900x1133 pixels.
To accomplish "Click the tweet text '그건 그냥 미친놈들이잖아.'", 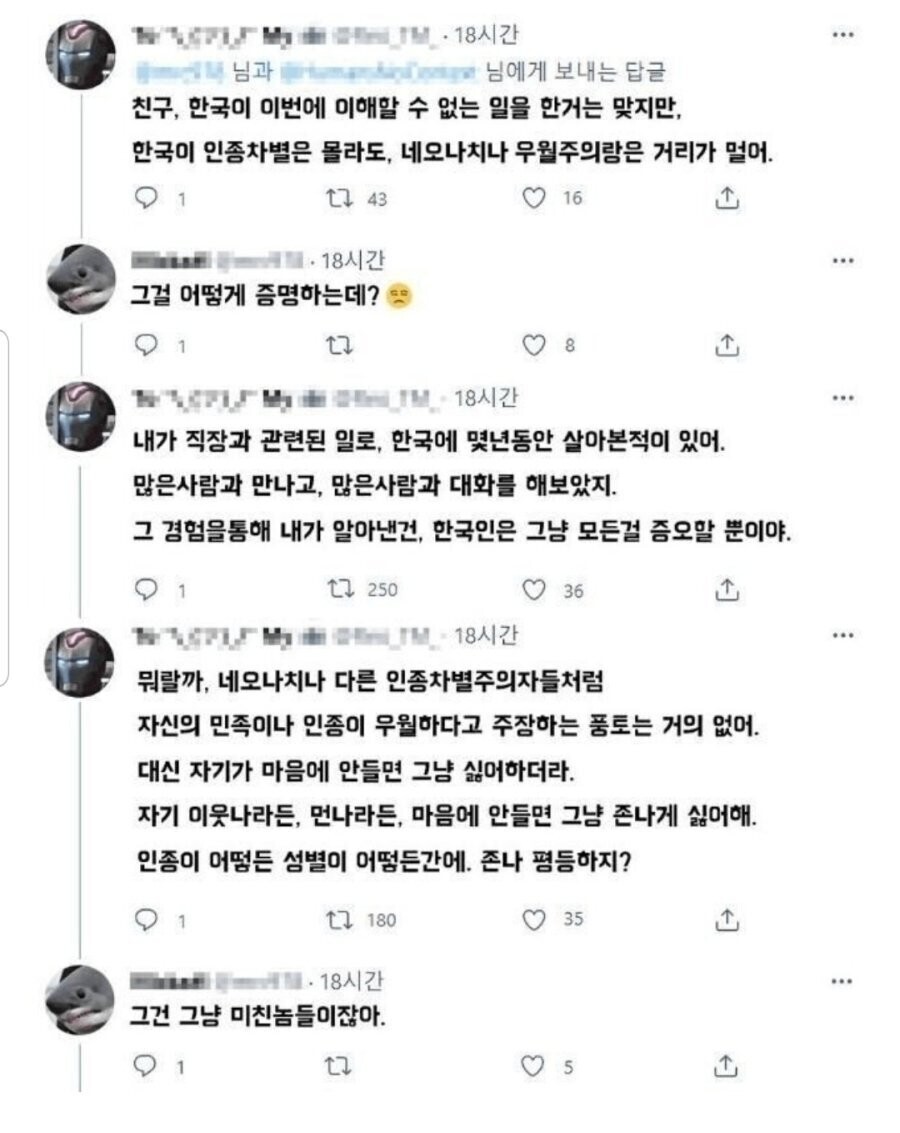I will click(x=258, y=1017).
